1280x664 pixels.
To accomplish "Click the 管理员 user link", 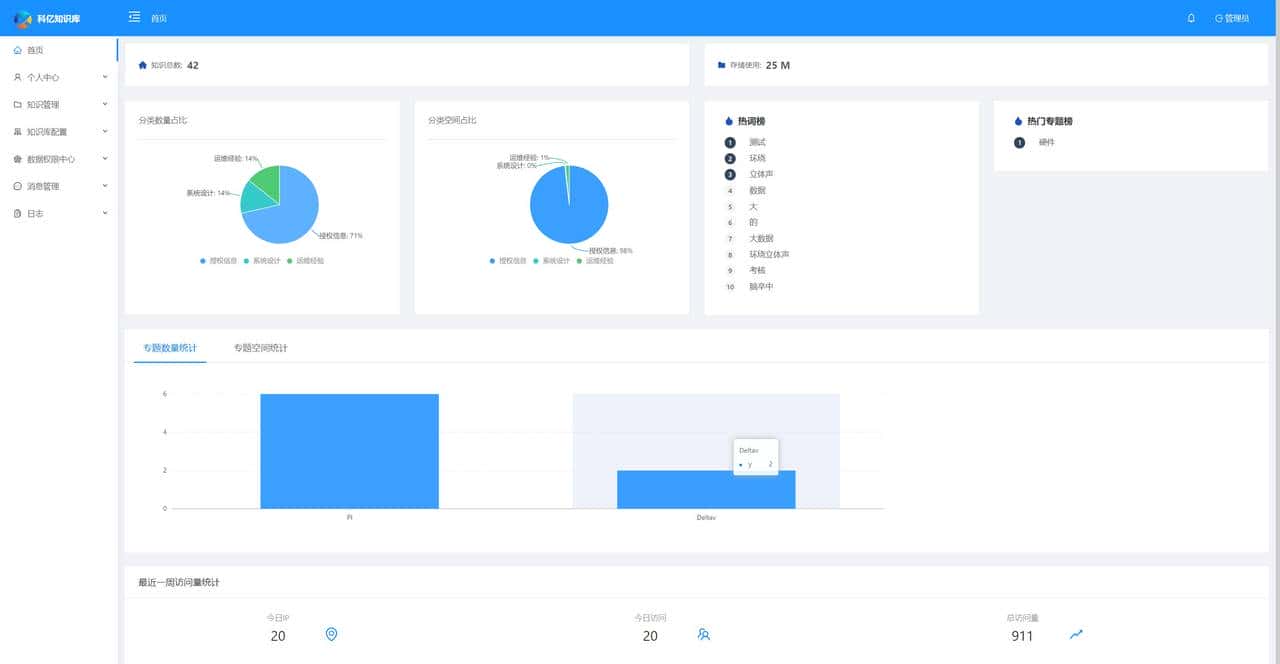I will [1232, 18].
